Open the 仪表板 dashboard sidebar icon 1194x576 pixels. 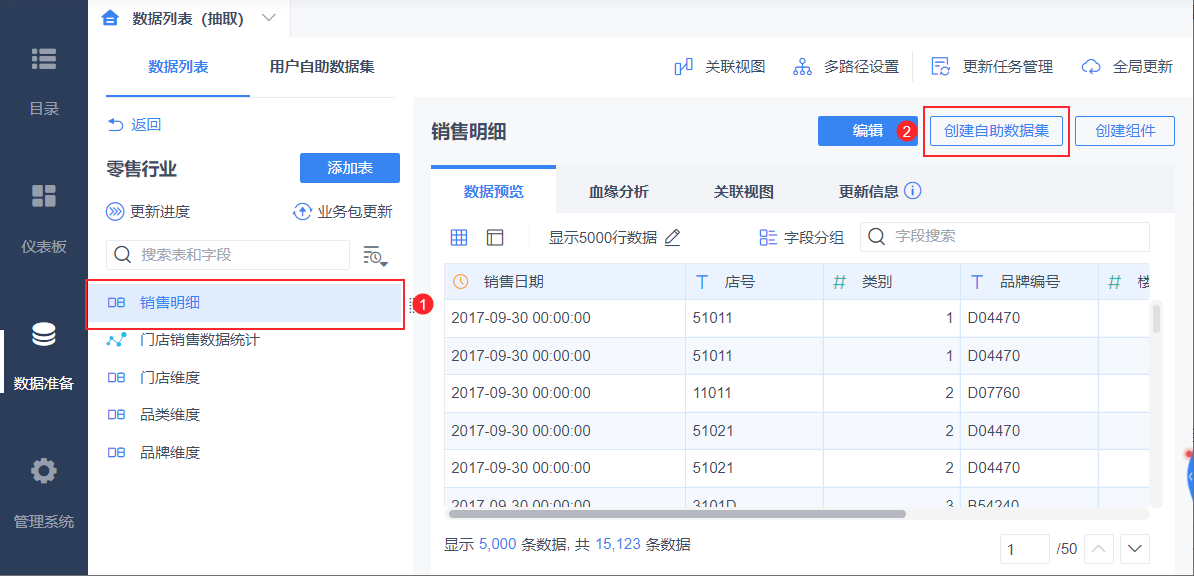pyautogui.click(x=43, y=196)
